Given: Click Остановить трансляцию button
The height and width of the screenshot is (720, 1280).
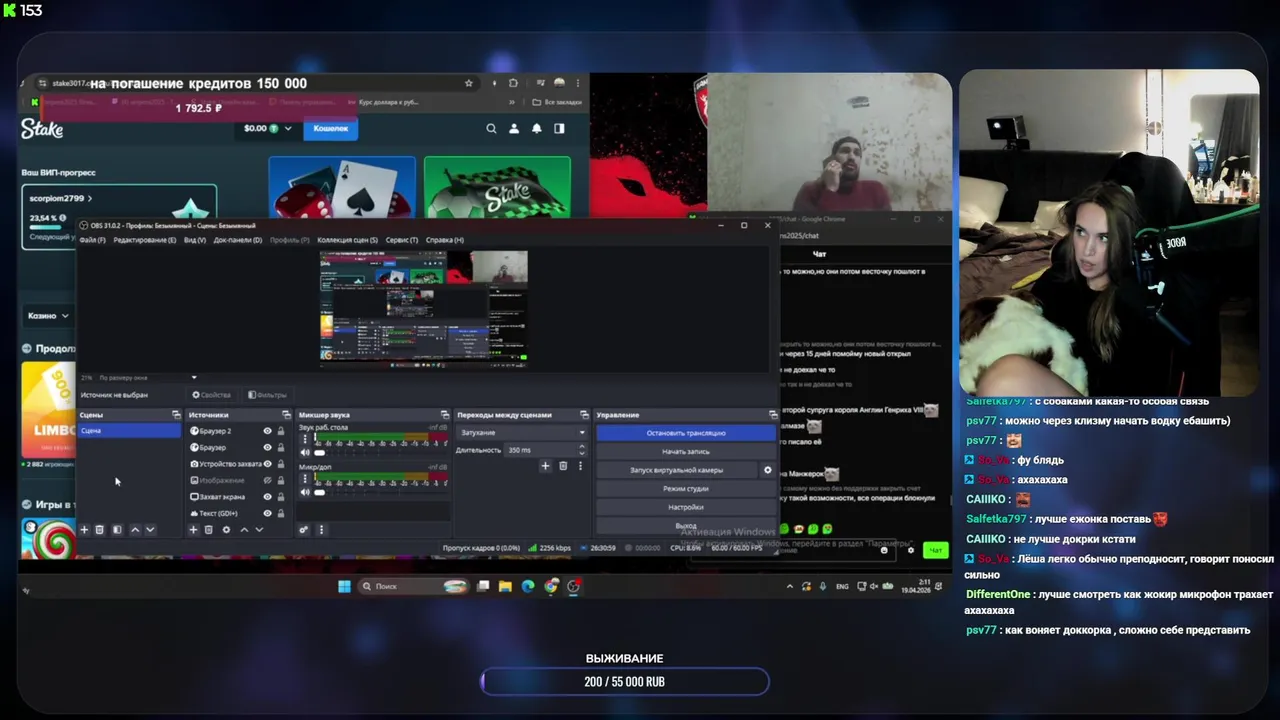Looking at the screenshot, I should pyautogui.click(x=686, y=433).
